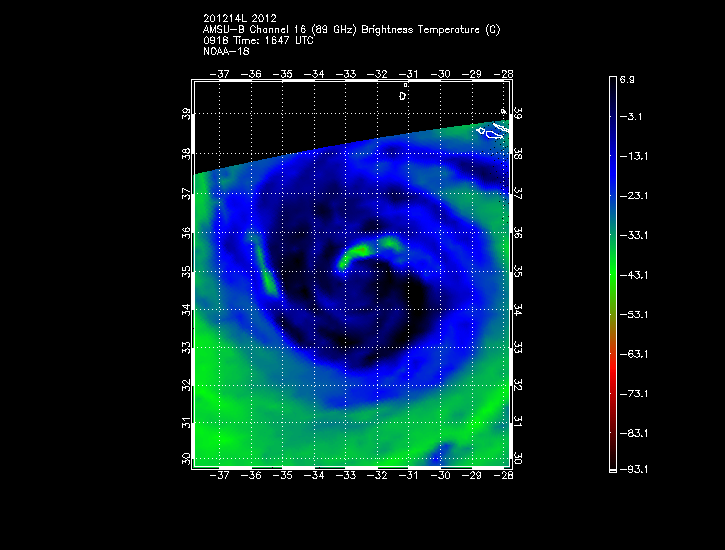Click the -23.1 color scale label
The image size is (725, 550).
click(633, 196)
